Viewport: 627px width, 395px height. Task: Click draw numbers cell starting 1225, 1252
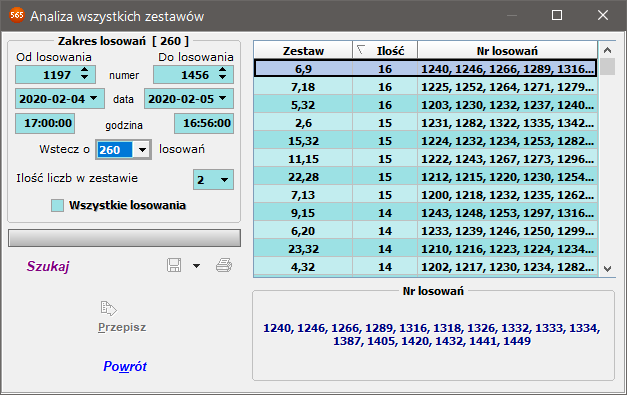(507, 87)
